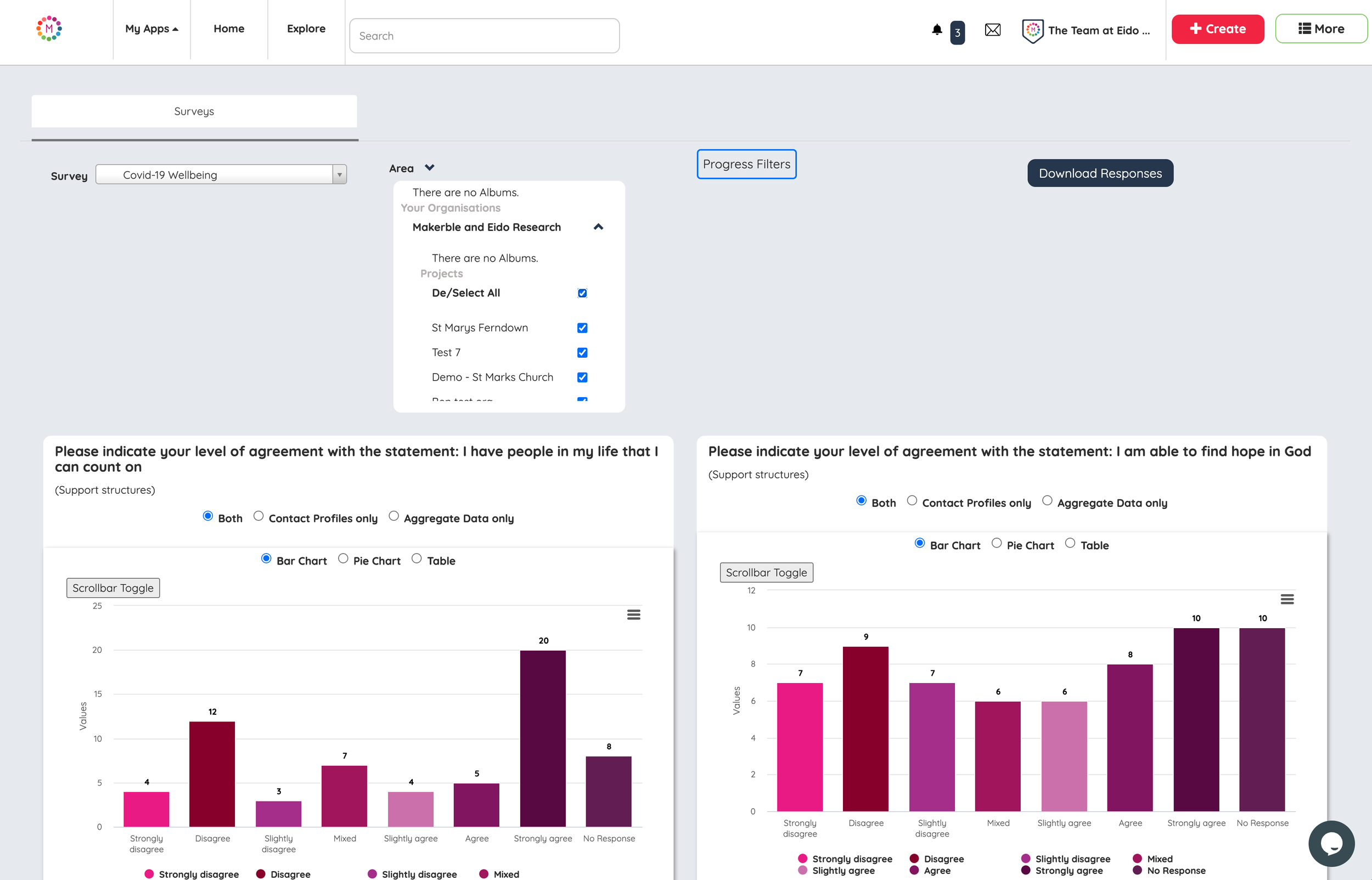Open left chart hamburger export menu
1372x880 pixels.
[x=633, y=614]
